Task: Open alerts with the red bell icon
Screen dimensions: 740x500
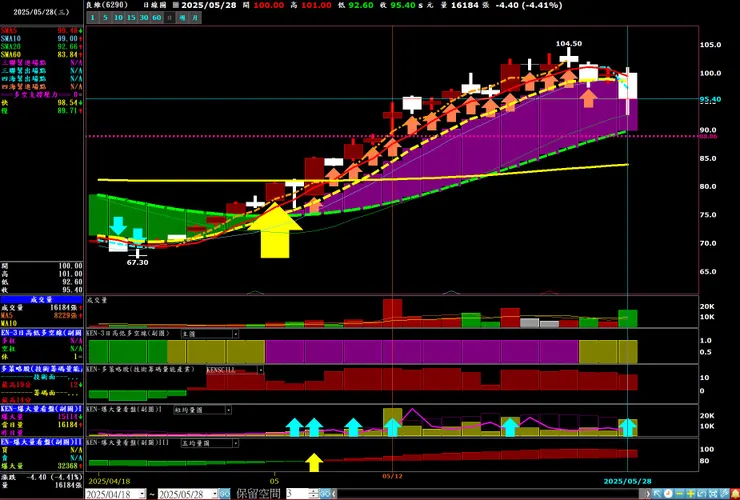Action: [x=735, y=493]
